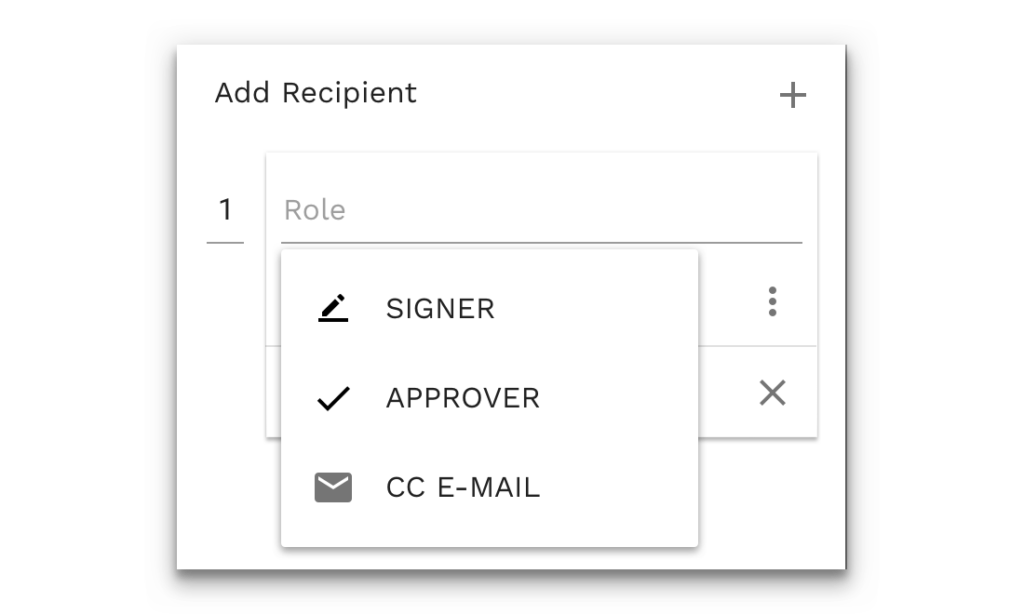
Task: Click the CC E-MAIL text label
Action: coord(462,488)
